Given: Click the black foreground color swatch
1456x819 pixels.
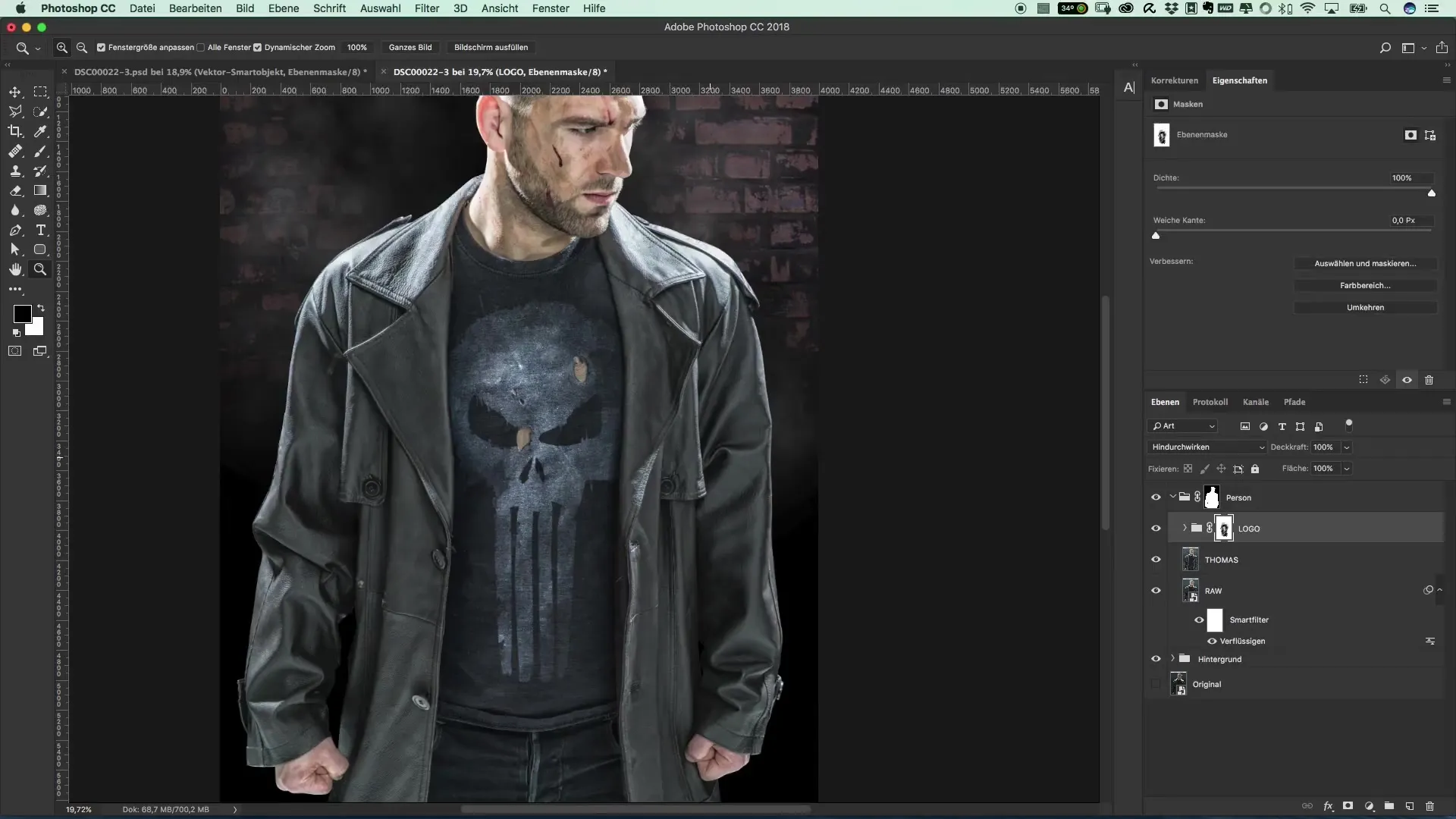Looking at the screenshot, I should point(22,313).
